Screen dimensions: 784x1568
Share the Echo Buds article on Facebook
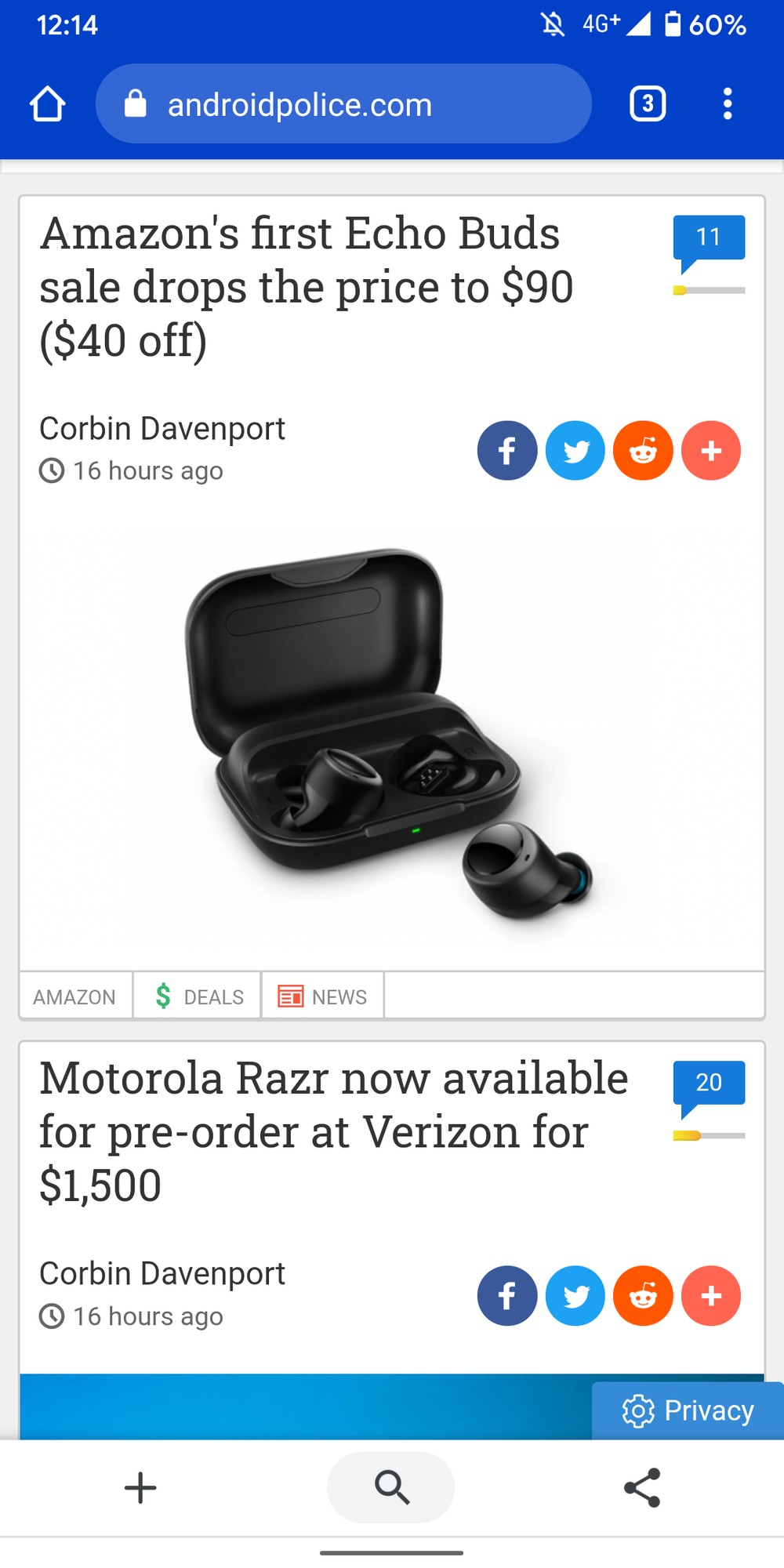click(507, 451)
